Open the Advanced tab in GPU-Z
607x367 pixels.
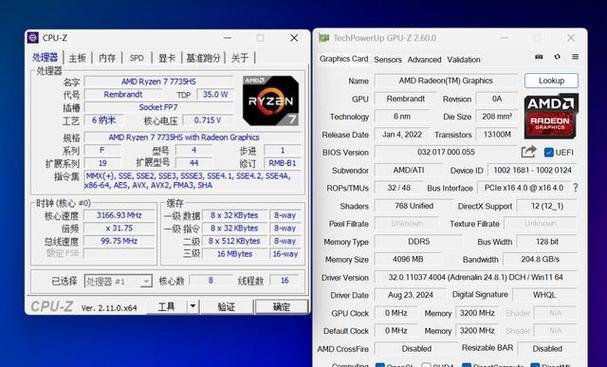[x=424, y=60]
